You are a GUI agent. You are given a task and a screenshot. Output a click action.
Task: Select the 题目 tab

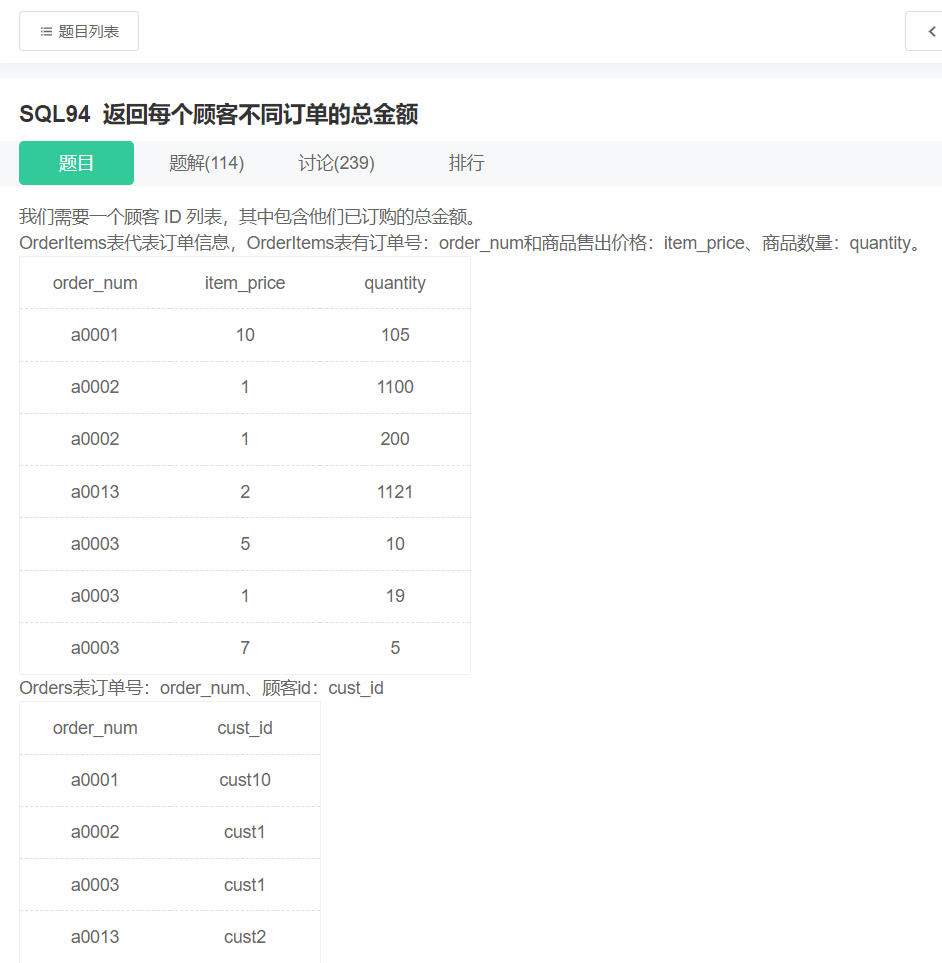76,163
